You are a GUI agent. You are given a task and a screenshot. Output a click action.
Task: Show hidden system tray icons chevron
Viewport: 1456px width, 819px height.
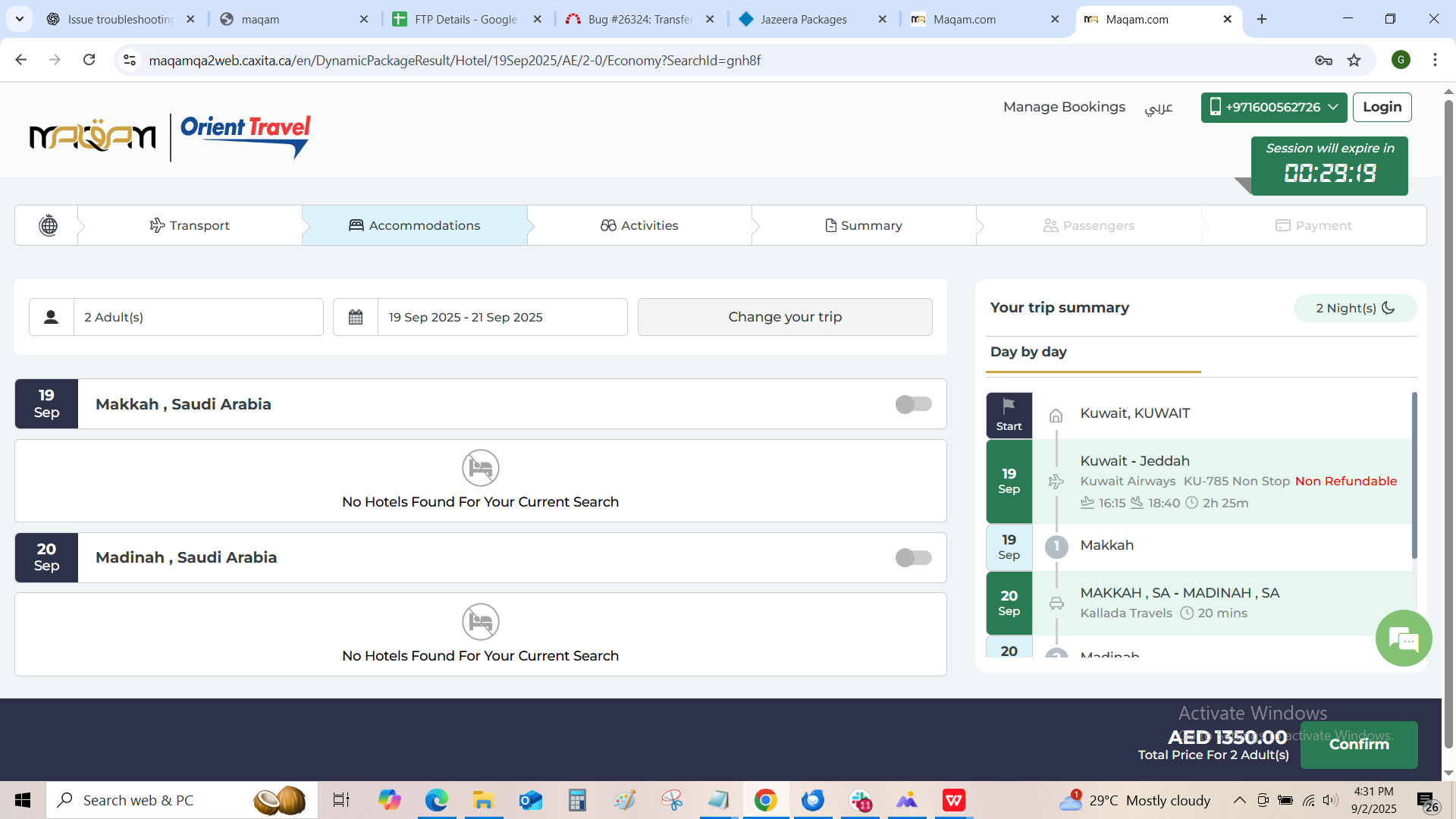pyautogui.click(x=1239, y=800)
